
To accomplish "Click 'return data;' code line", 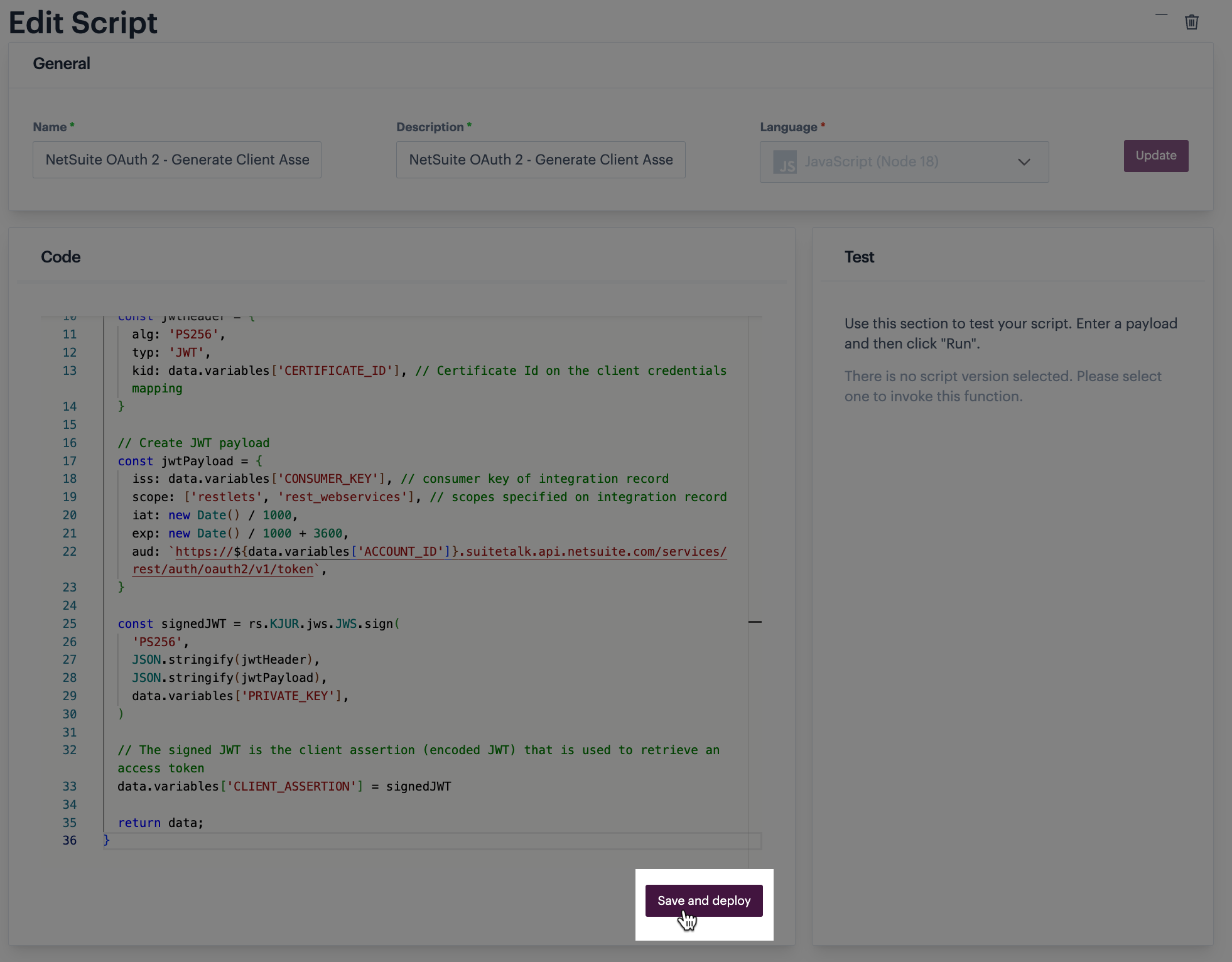I will (x=161, y=823).
